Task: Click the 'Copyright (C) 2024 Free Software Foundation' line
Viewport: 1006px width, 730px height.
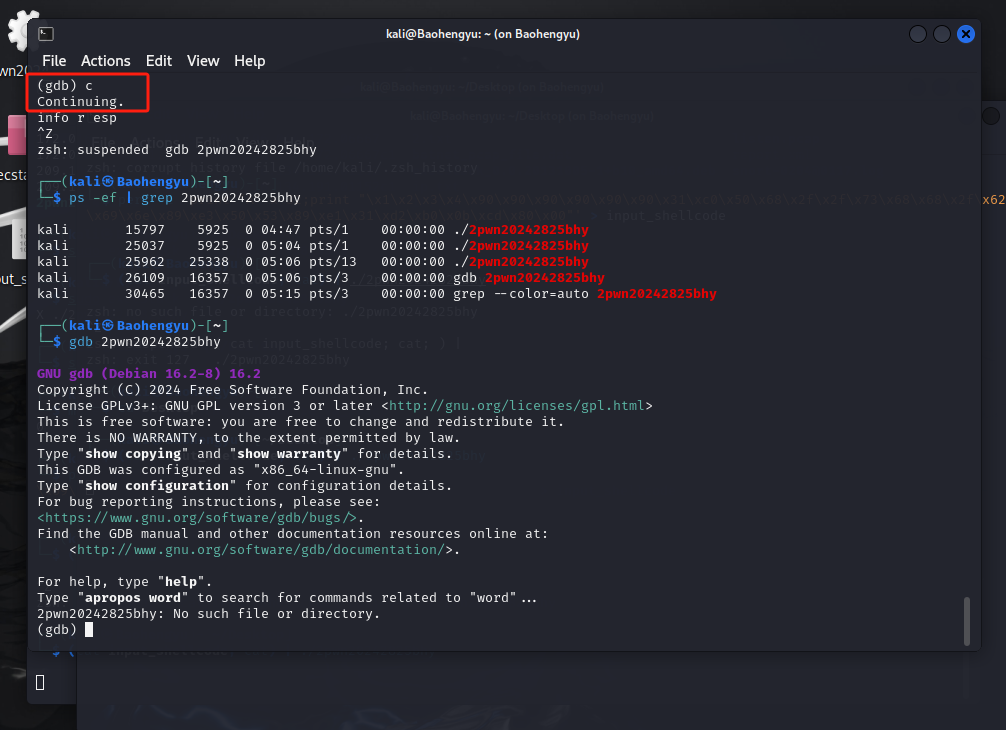Action: pos(232,390)
